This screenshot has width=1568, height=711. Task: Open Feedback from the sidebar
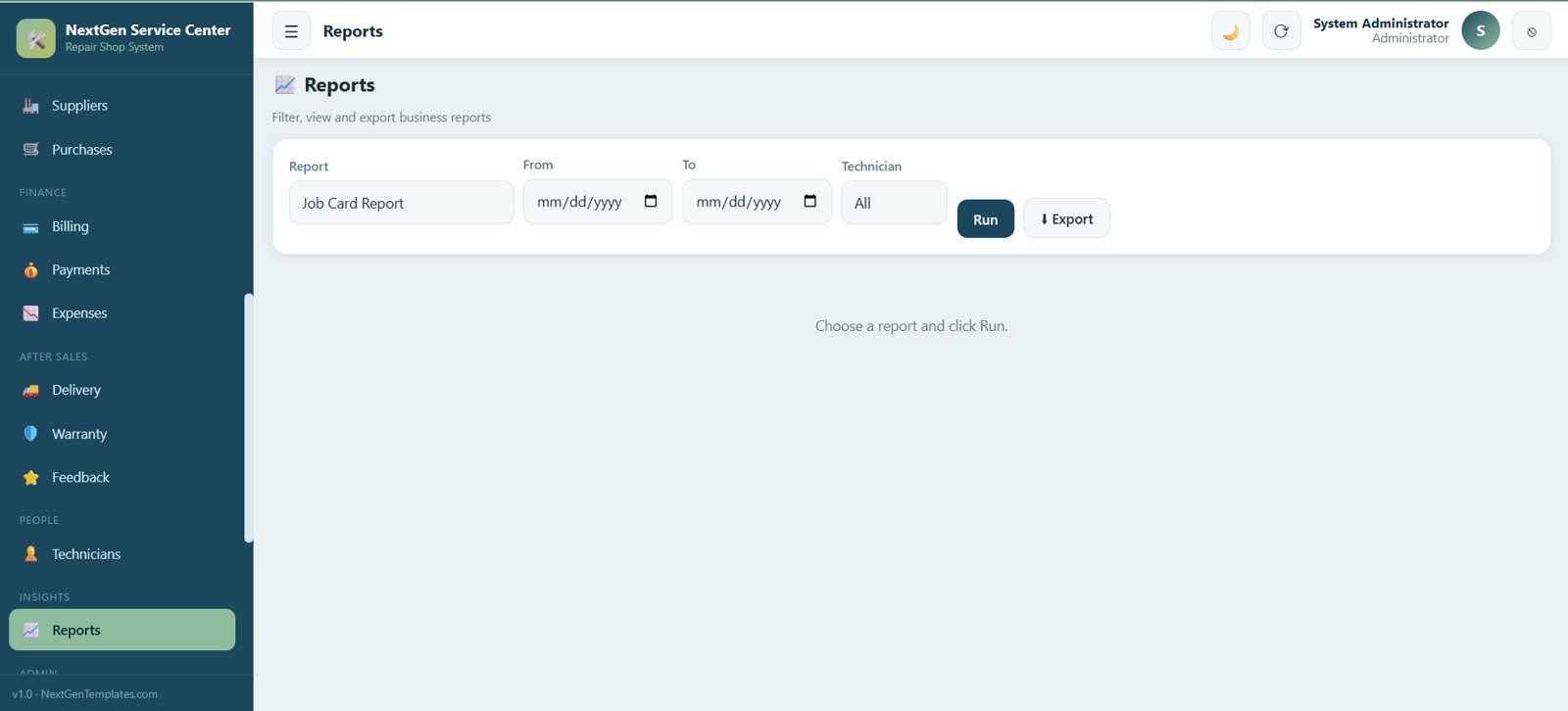[122, 478]
